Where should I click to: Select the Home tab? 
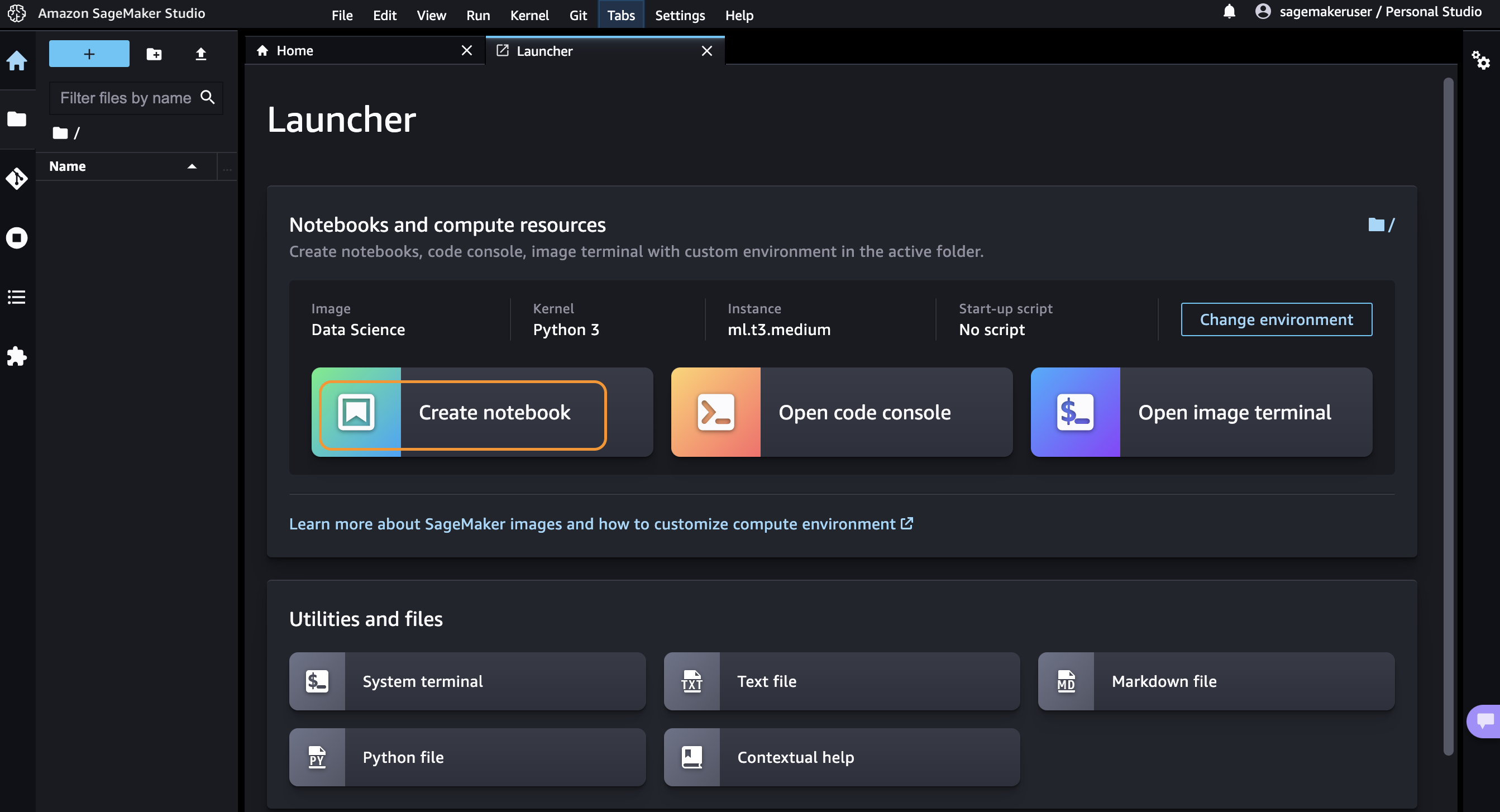(x=294, y=50)
